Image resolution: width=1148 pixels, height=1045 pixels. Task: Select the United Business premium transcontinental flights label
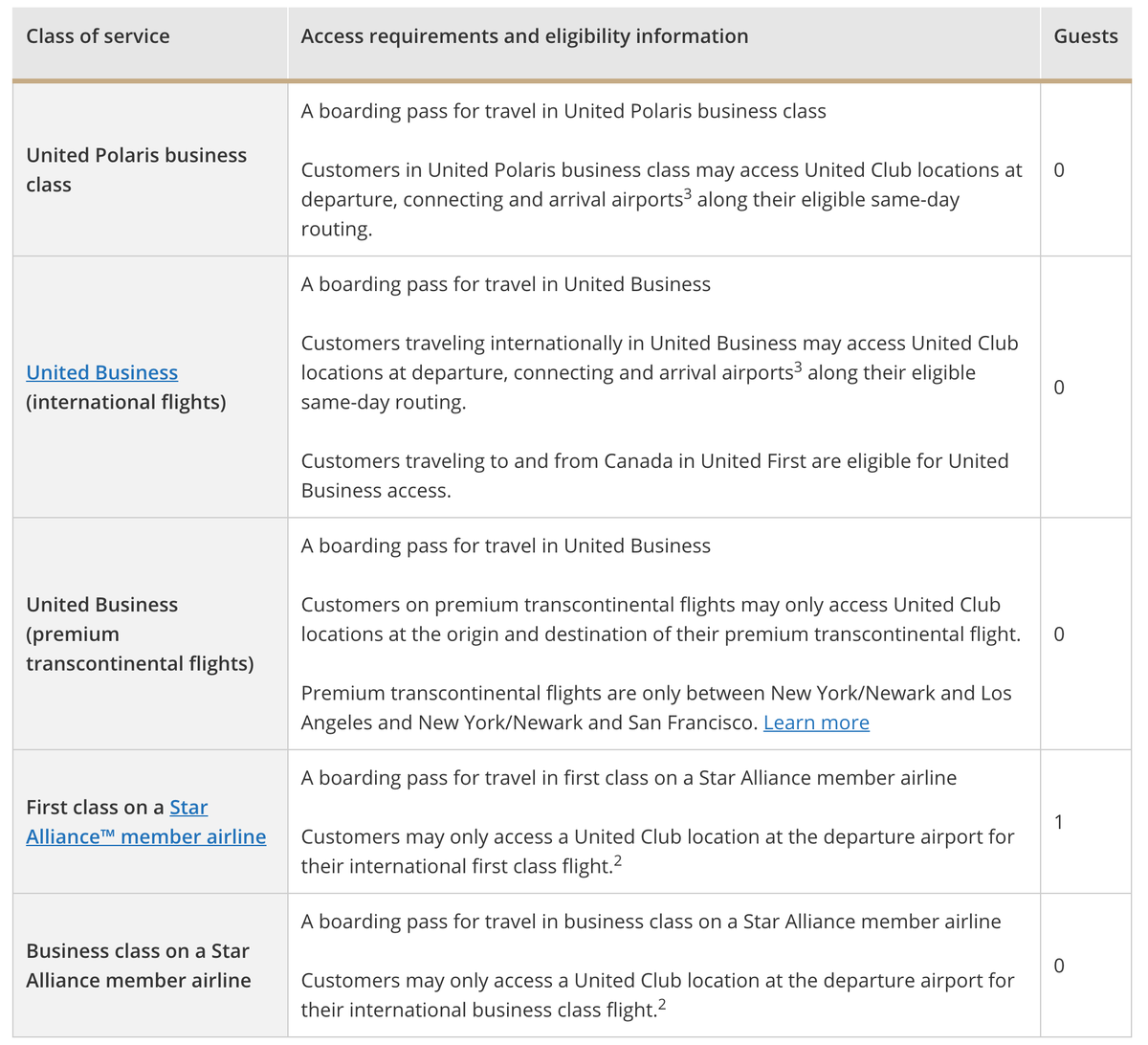coord(140,634)
